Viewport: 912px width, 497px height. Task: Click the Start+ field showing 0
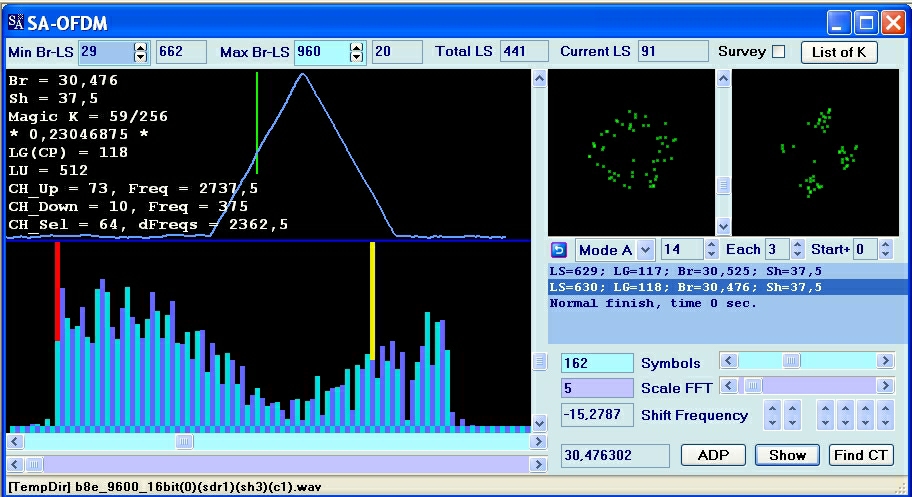[x=865, y=250]
